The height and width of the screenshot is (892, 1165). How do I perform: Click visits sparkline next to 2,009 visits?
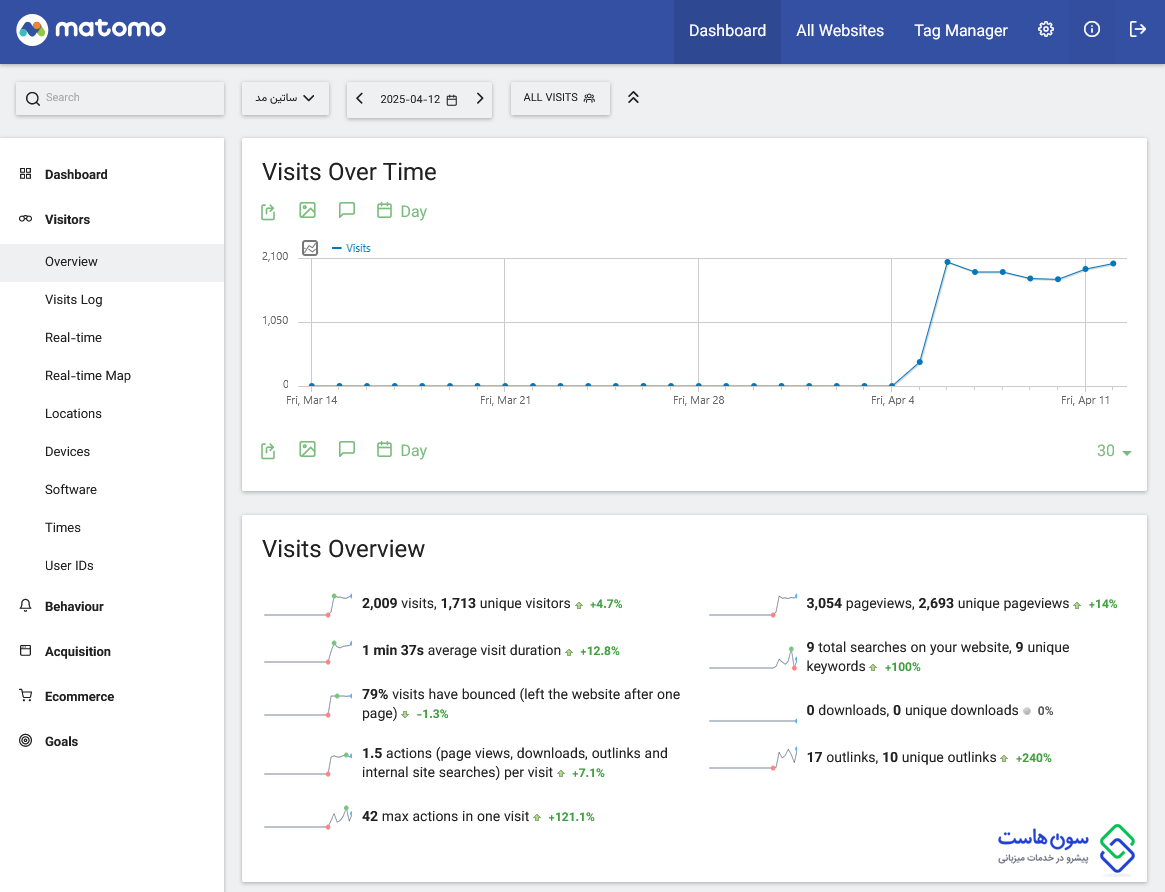click(308, 605)
